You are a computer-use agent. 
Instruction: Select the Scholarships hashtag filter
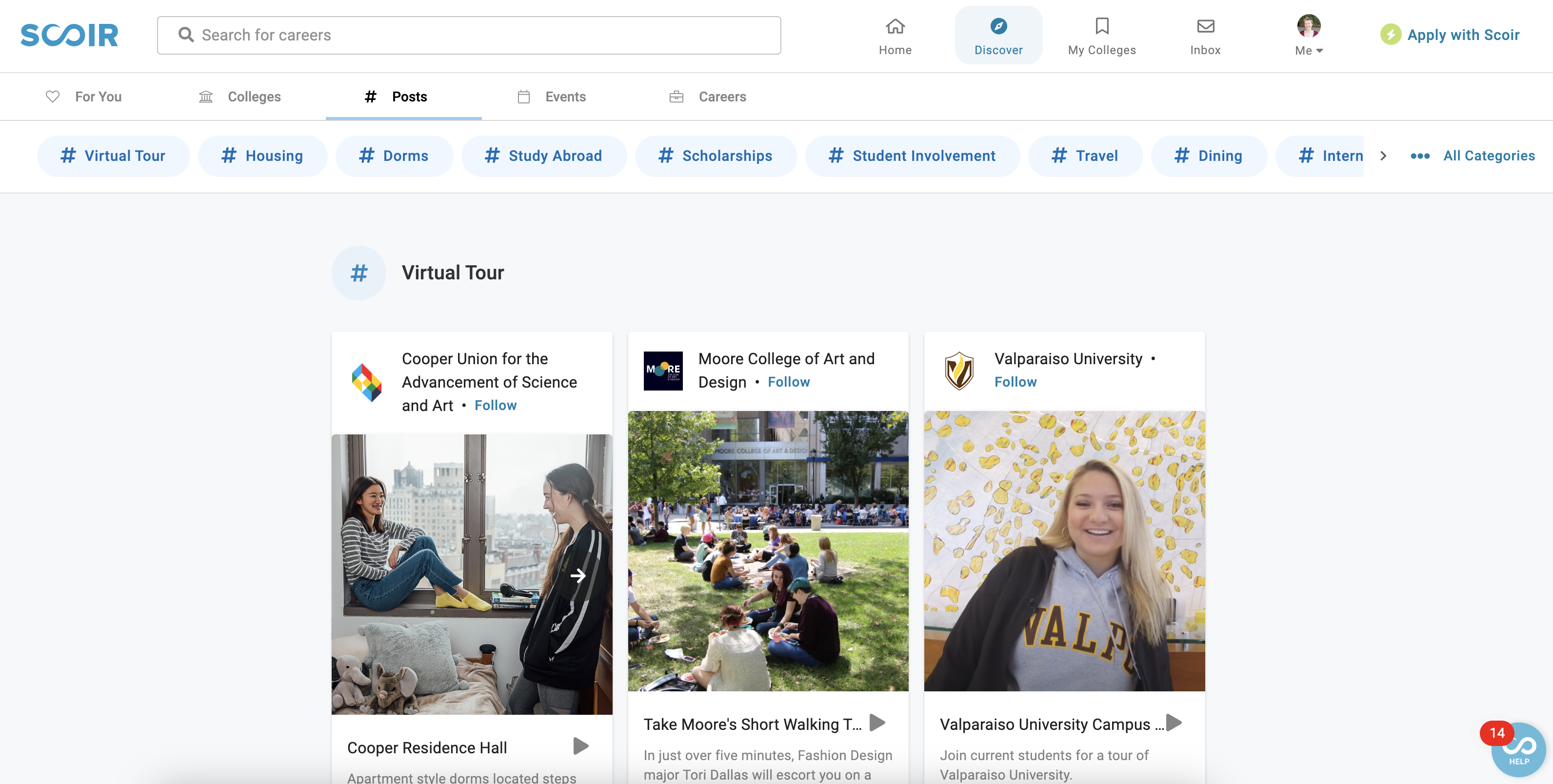(x=715, y=156)
